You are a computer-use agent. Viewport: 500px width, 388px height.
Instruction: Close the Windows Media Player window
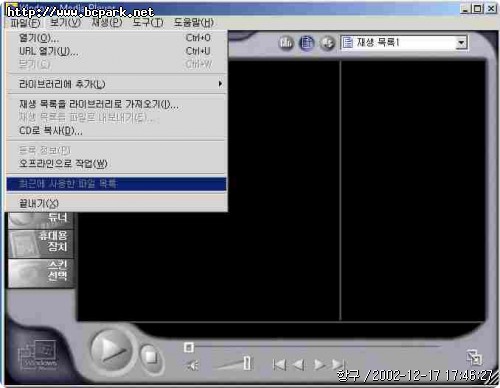(491, 9)
